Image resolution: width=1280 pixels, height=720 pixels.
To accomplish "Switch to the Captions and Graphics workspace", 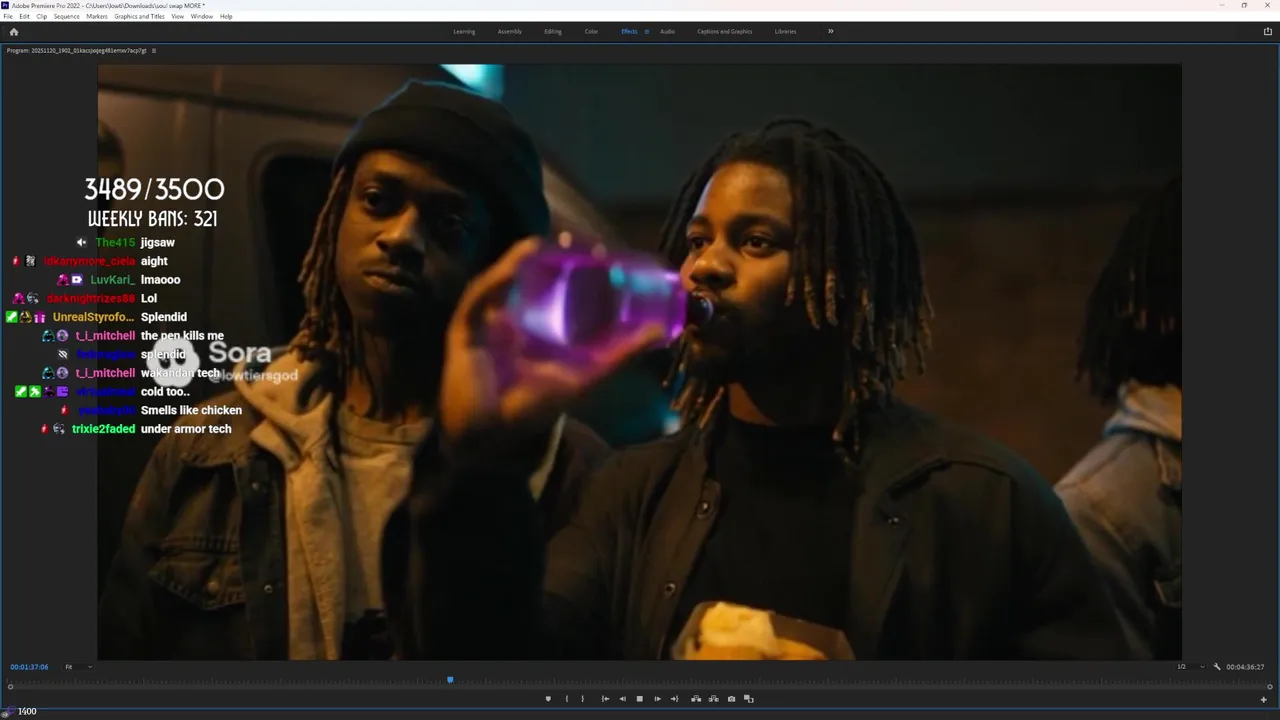I will (x=725, y=31).
